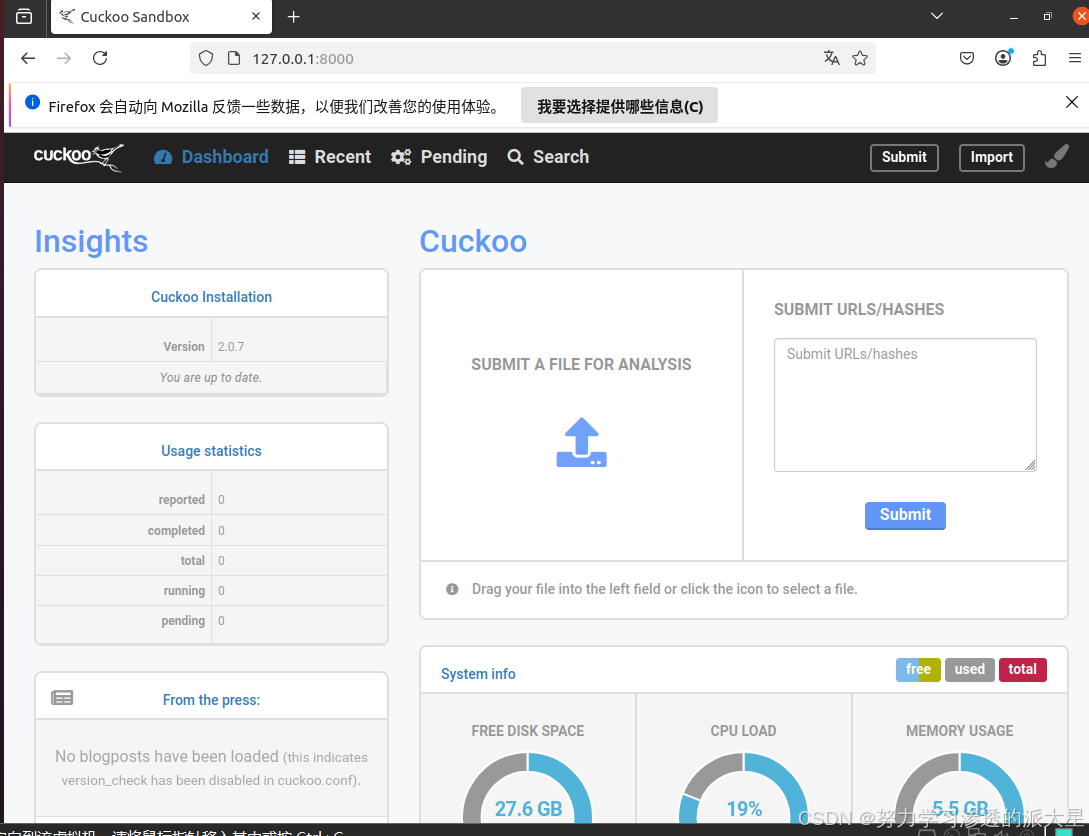Click the data choice button in notification

click(620, 106)
